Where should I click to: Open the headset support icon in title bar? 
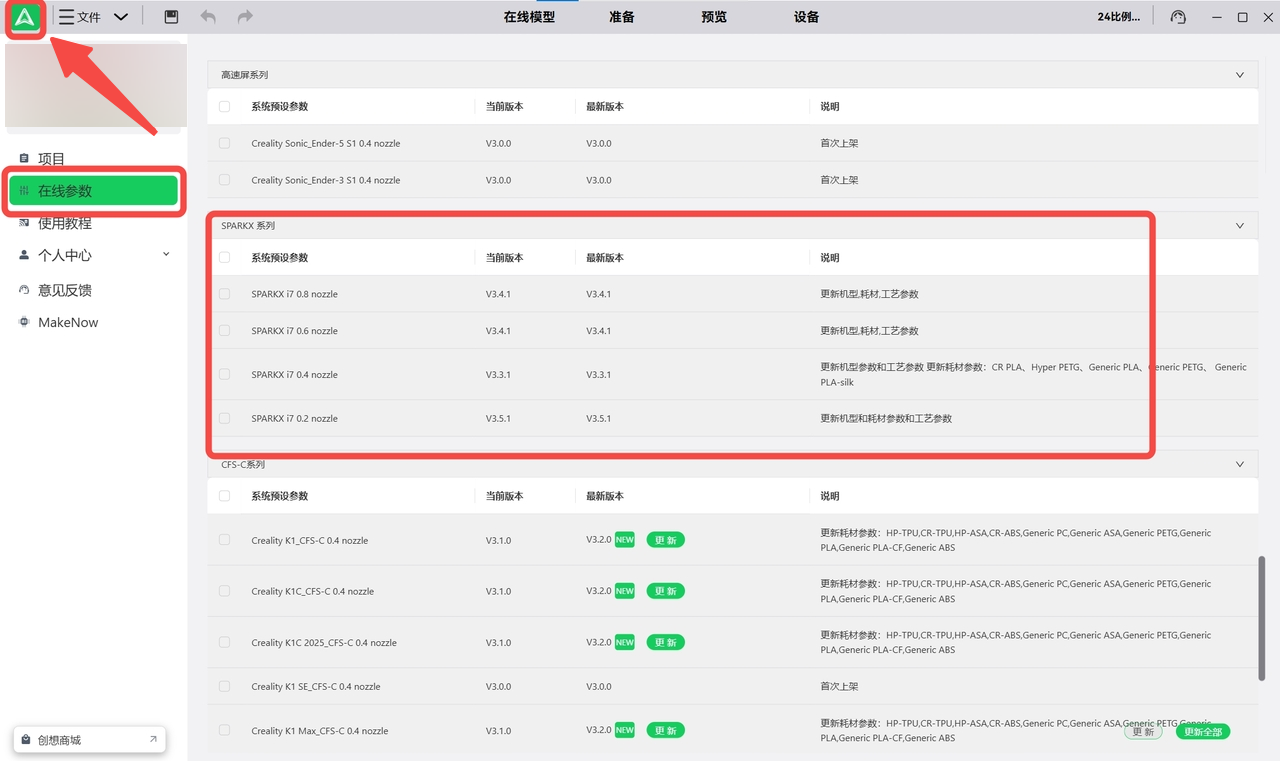click(x=1178, y=17)
